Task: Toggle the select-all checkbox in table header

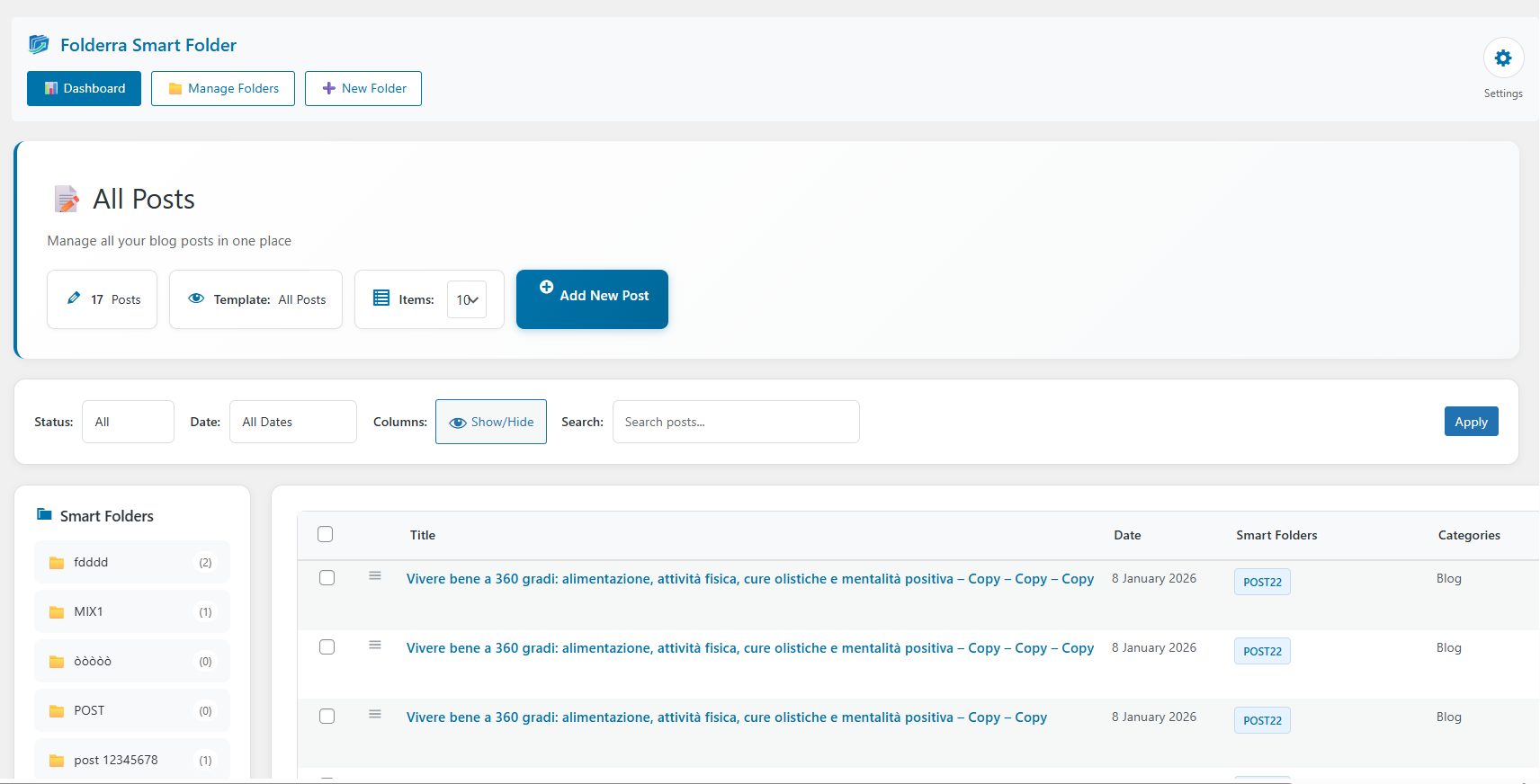Action: pos(326,534)
